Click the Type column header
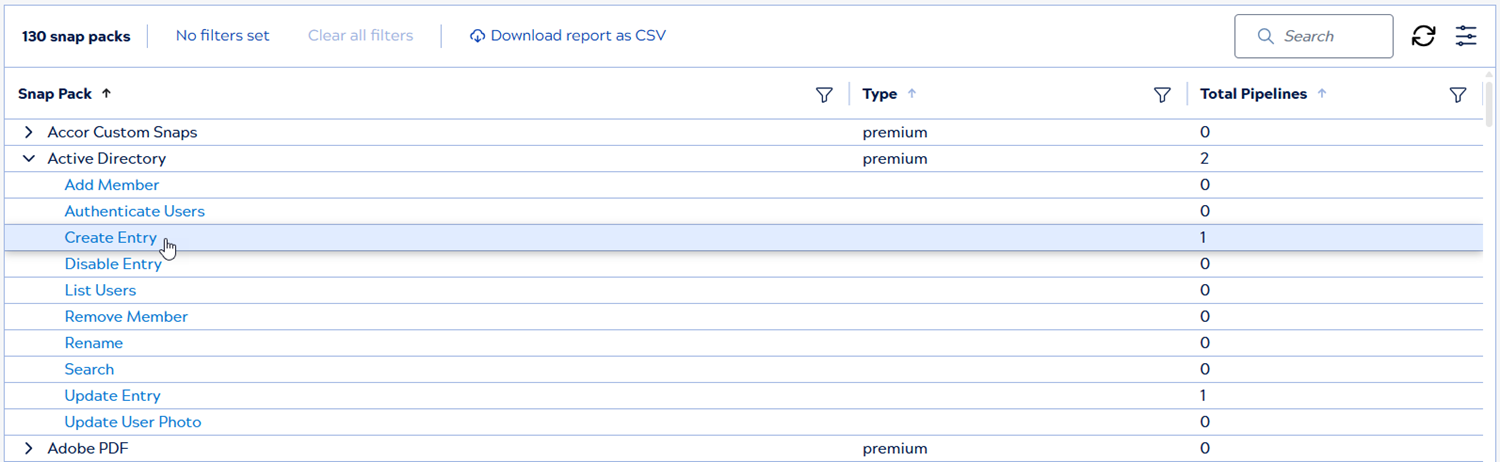The image size is (1500, 462). (x=880, y=94)
